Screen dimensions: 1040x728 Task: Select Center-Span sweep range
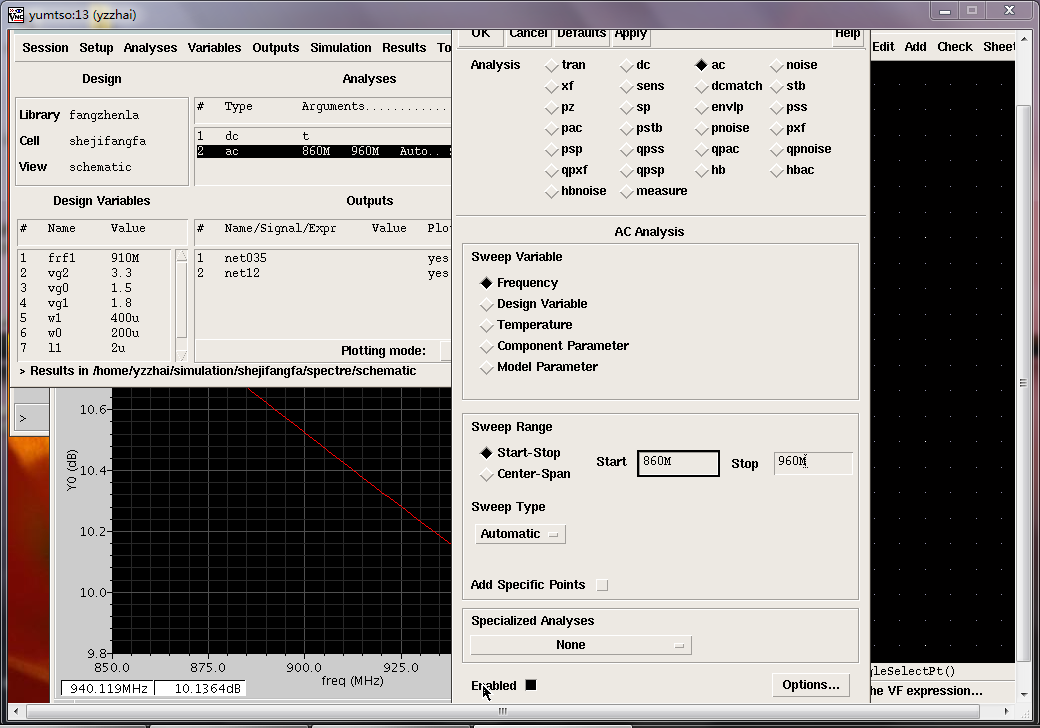point(487,474)
